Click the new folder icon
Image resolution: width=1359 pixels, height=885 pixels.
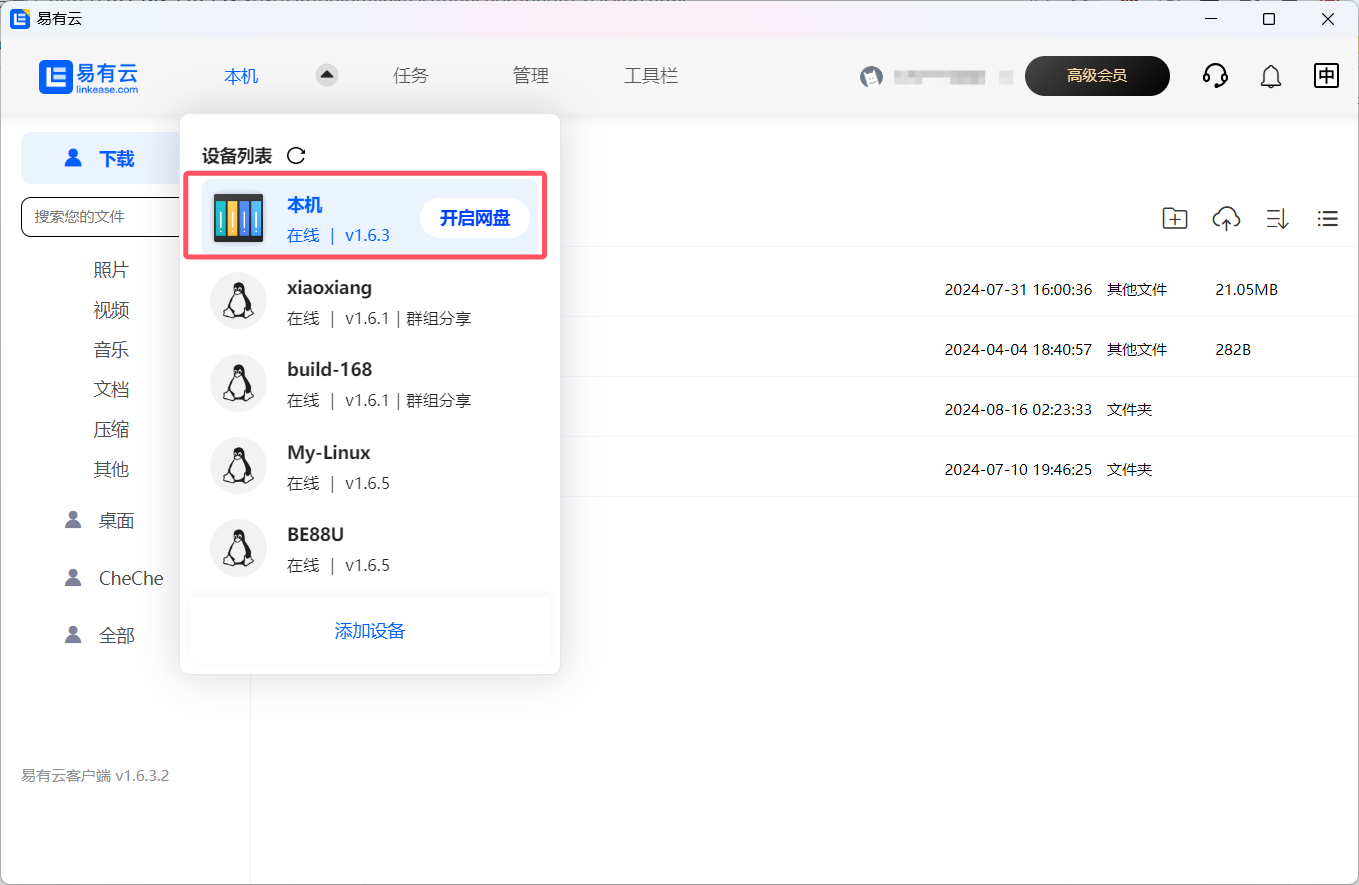point(1174,218)
